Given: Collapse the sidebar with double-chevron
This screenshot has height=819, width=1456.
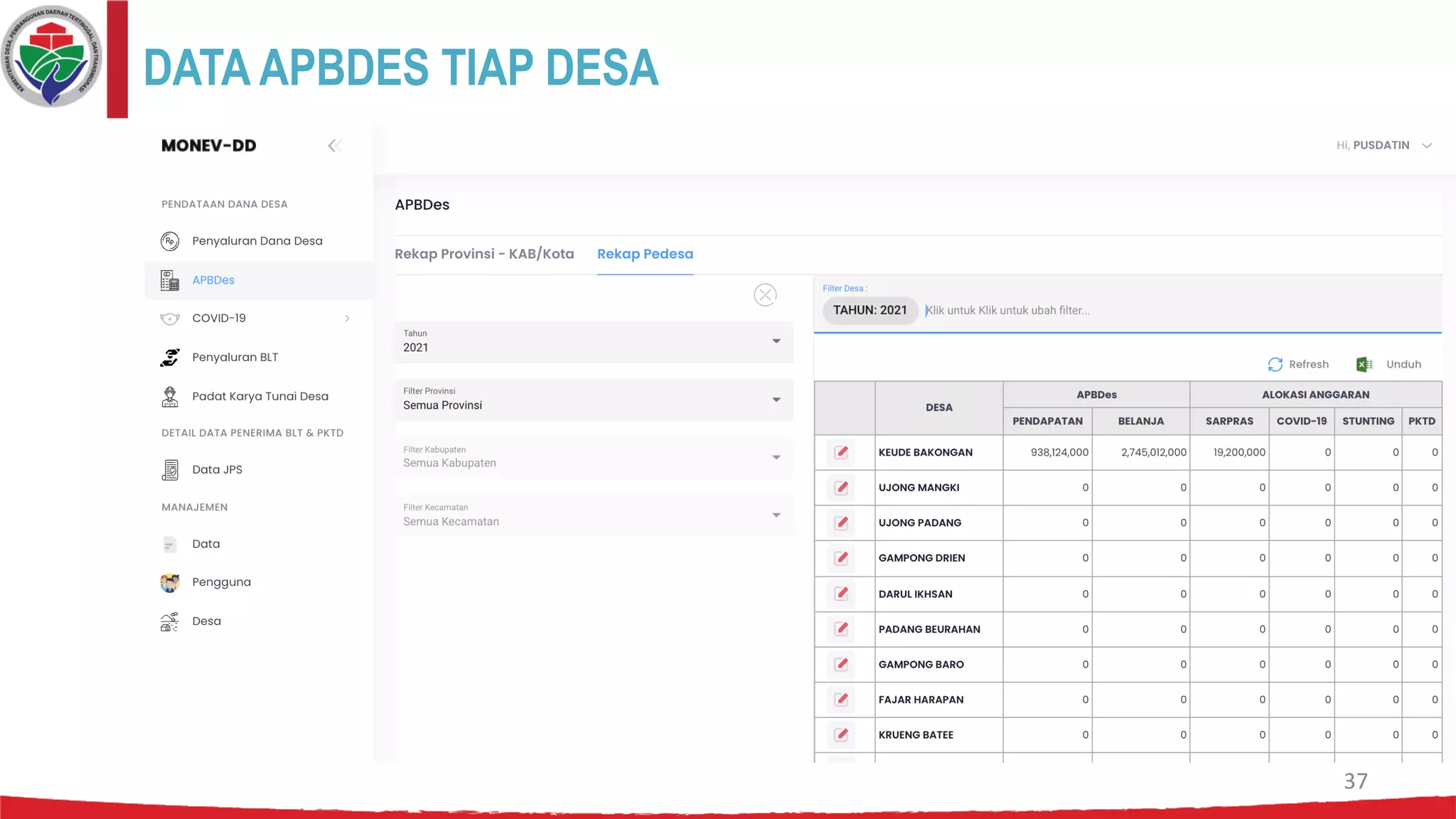Looking at the screenshot, I should click(335, 146).
